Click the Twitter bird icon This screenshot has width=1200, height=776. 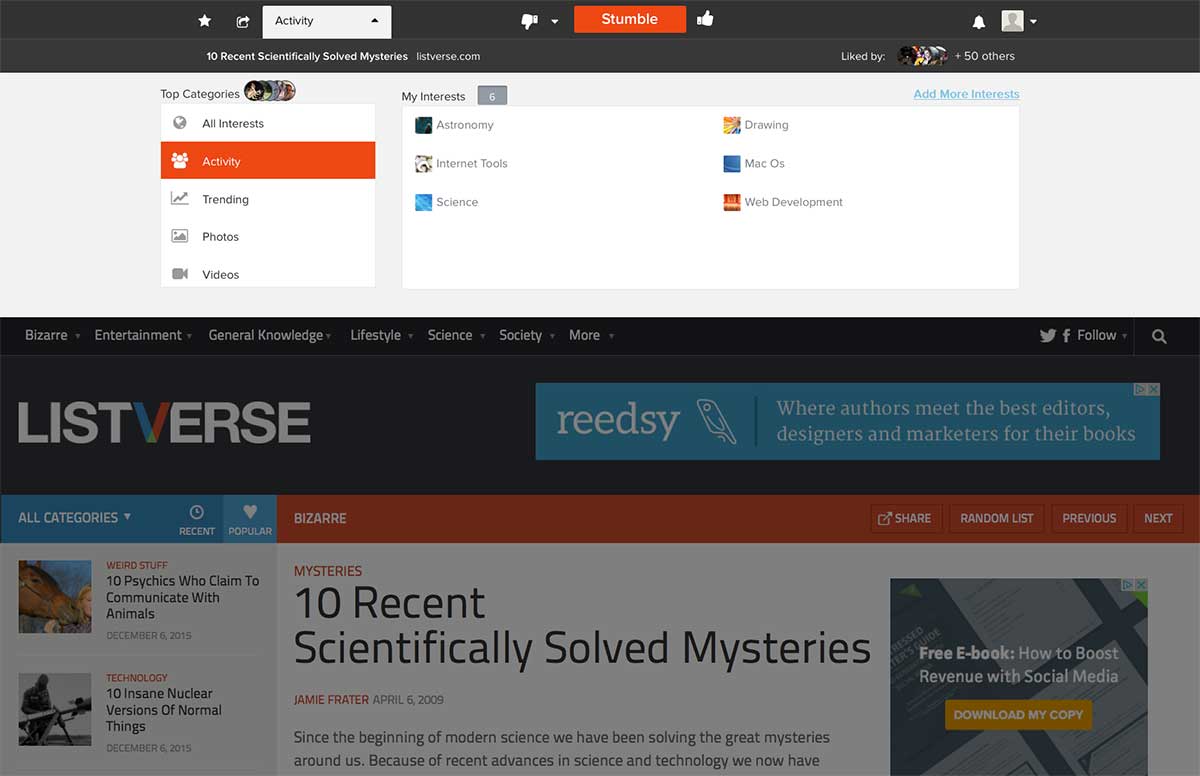tap(1047, 336)
